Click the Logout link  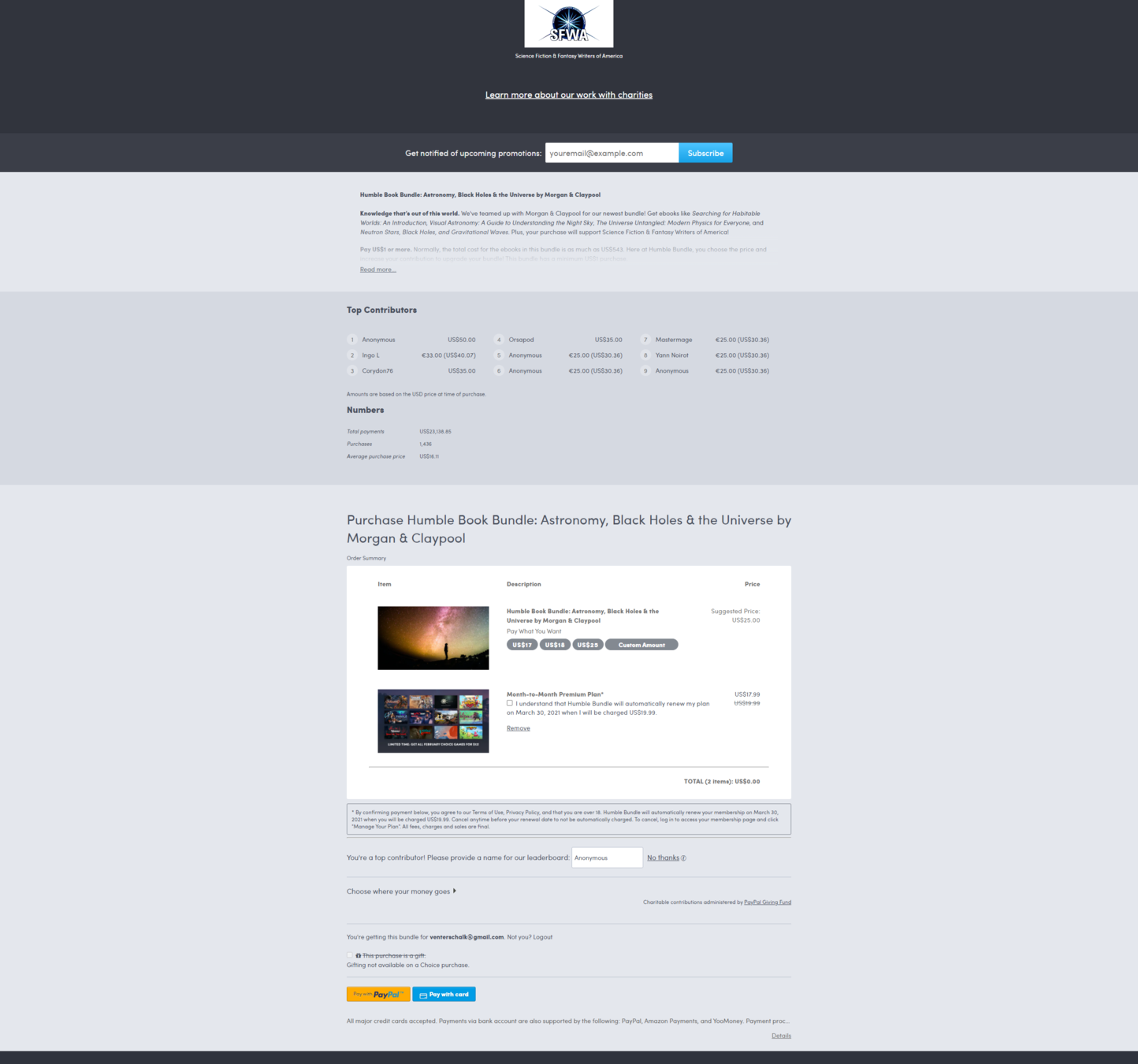pyautogui.click(x=542, y=937)
